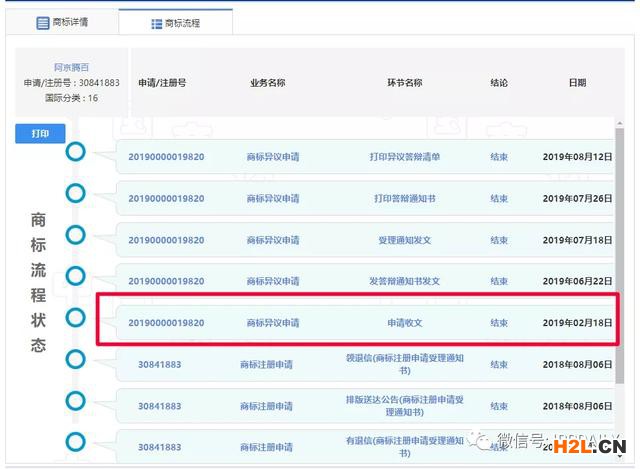Select timeline circle for 打印答辩通知书 row
This screenshot has height=469, width=640.
(x=75, y=193)
